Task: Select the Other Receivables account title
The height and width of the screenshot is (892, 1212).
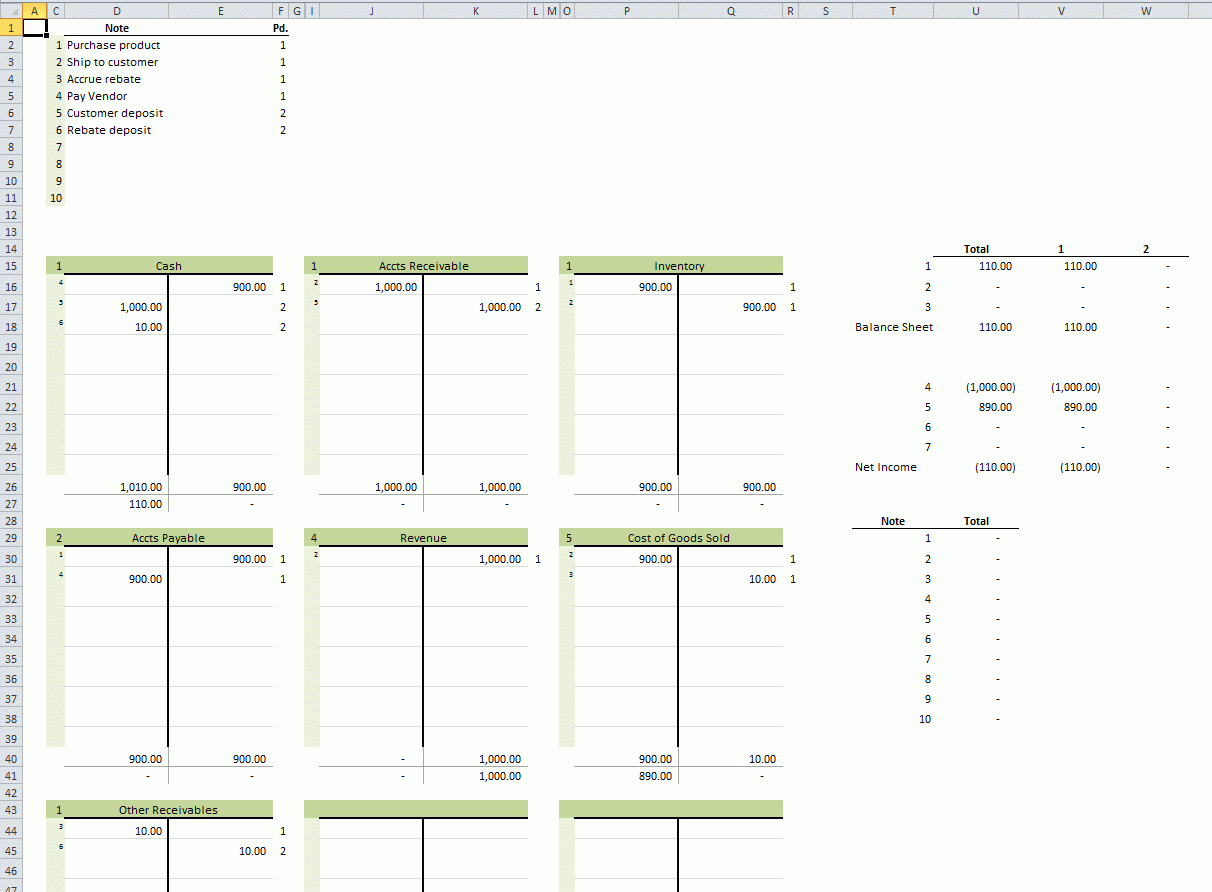Action: click(x=168, y=809)
